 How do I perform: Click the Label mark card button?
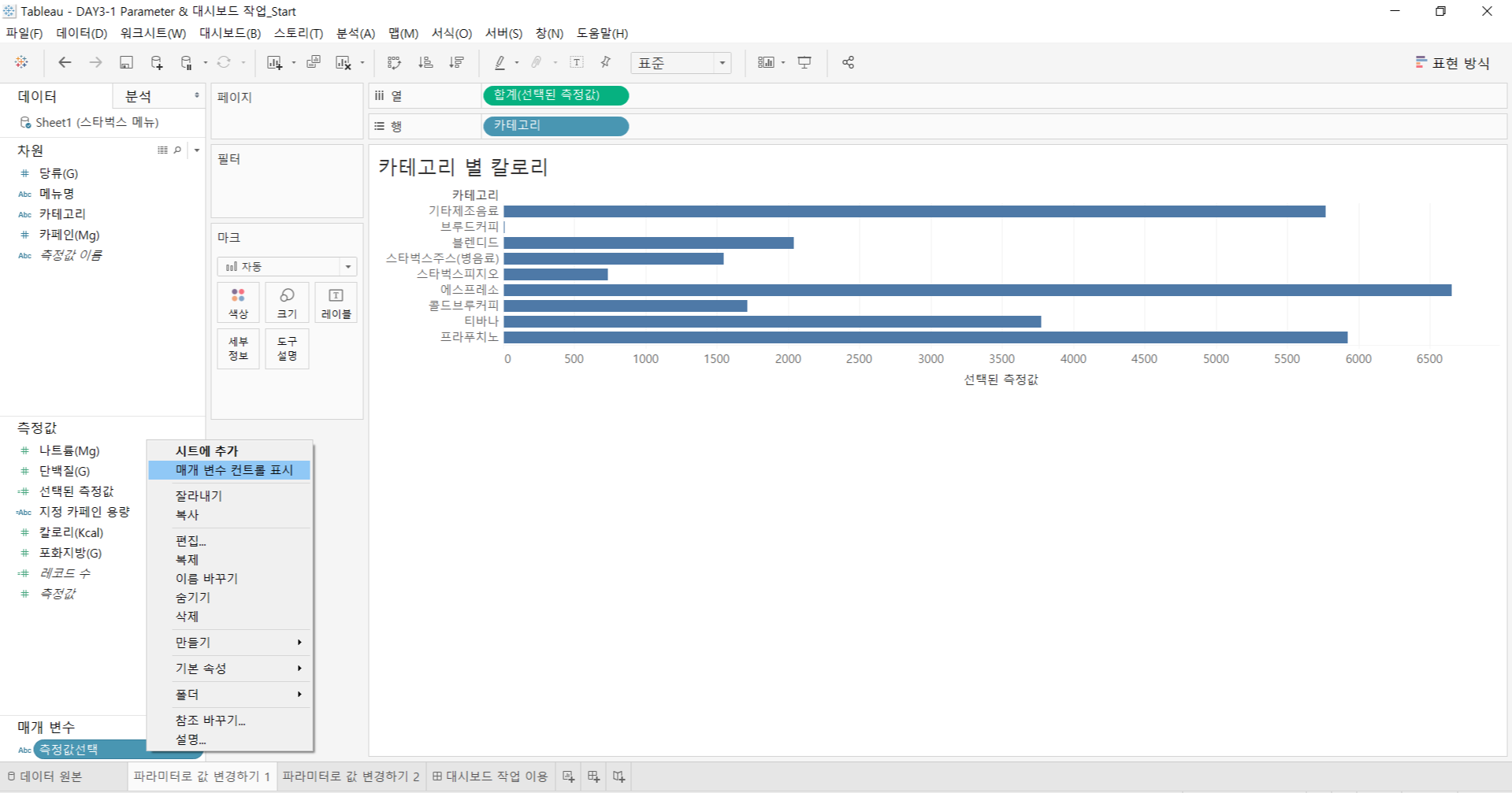click(x=336, y=303)
